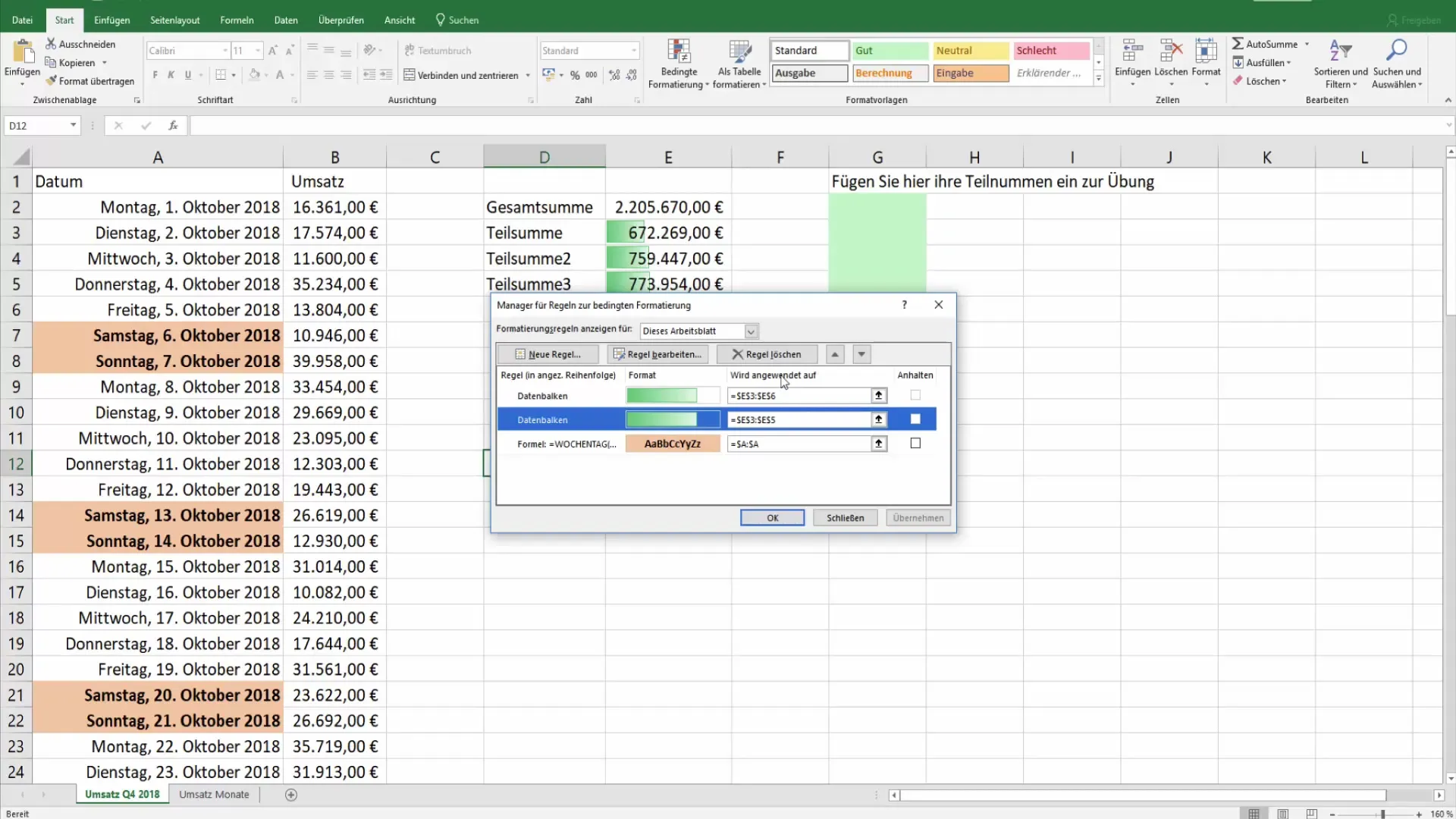Click the Suchen tell-me search box

457,20
